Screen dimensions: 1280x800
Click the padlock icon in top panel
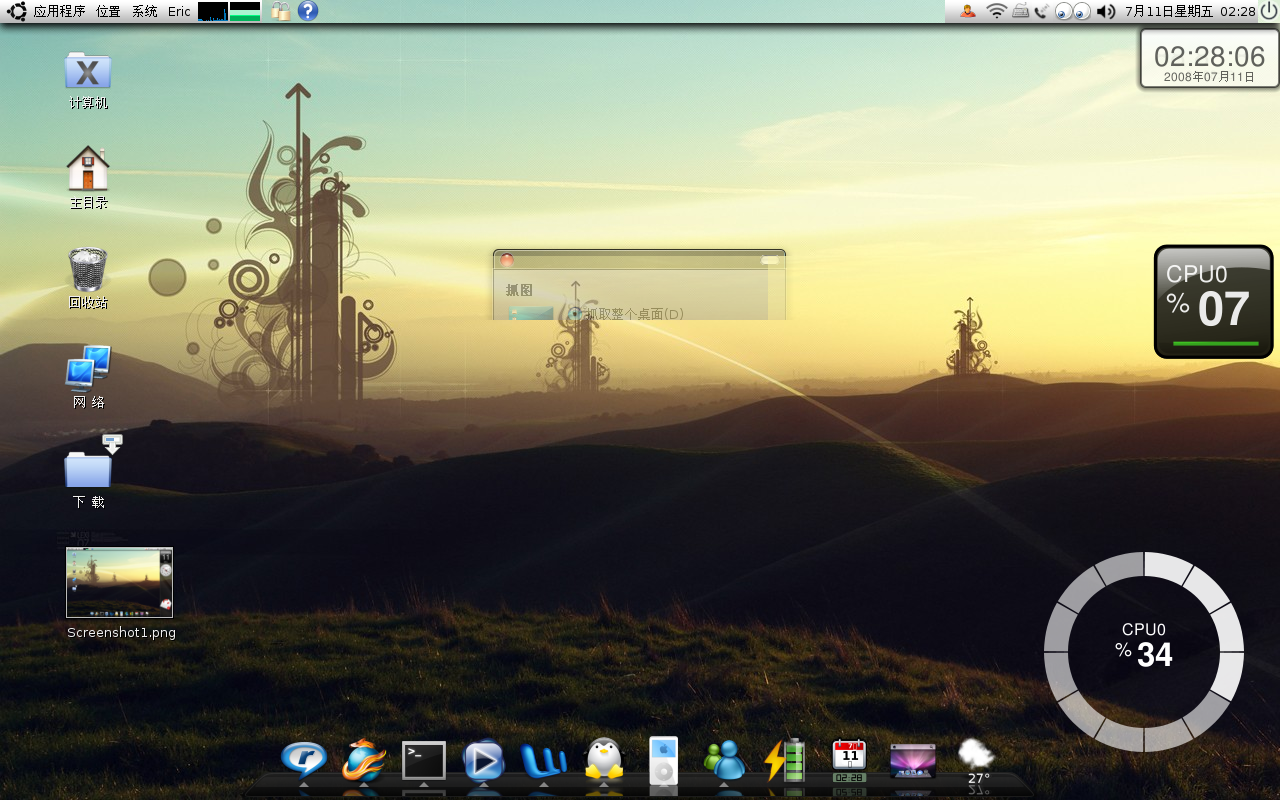[281, 11]
